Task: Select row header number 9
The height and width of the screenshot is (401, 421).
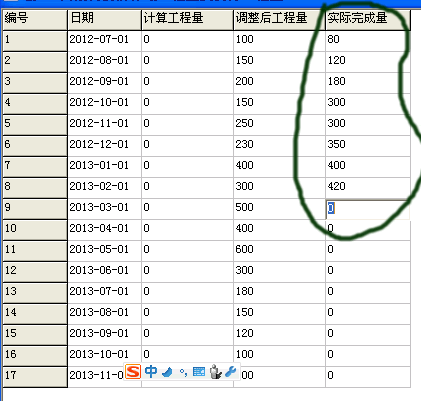Action: tap(35, 209)
